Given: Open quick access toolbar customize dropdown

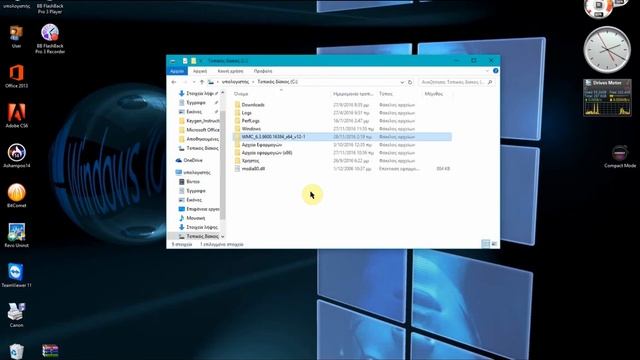Looking at the screenshot, I should point(201,61).
